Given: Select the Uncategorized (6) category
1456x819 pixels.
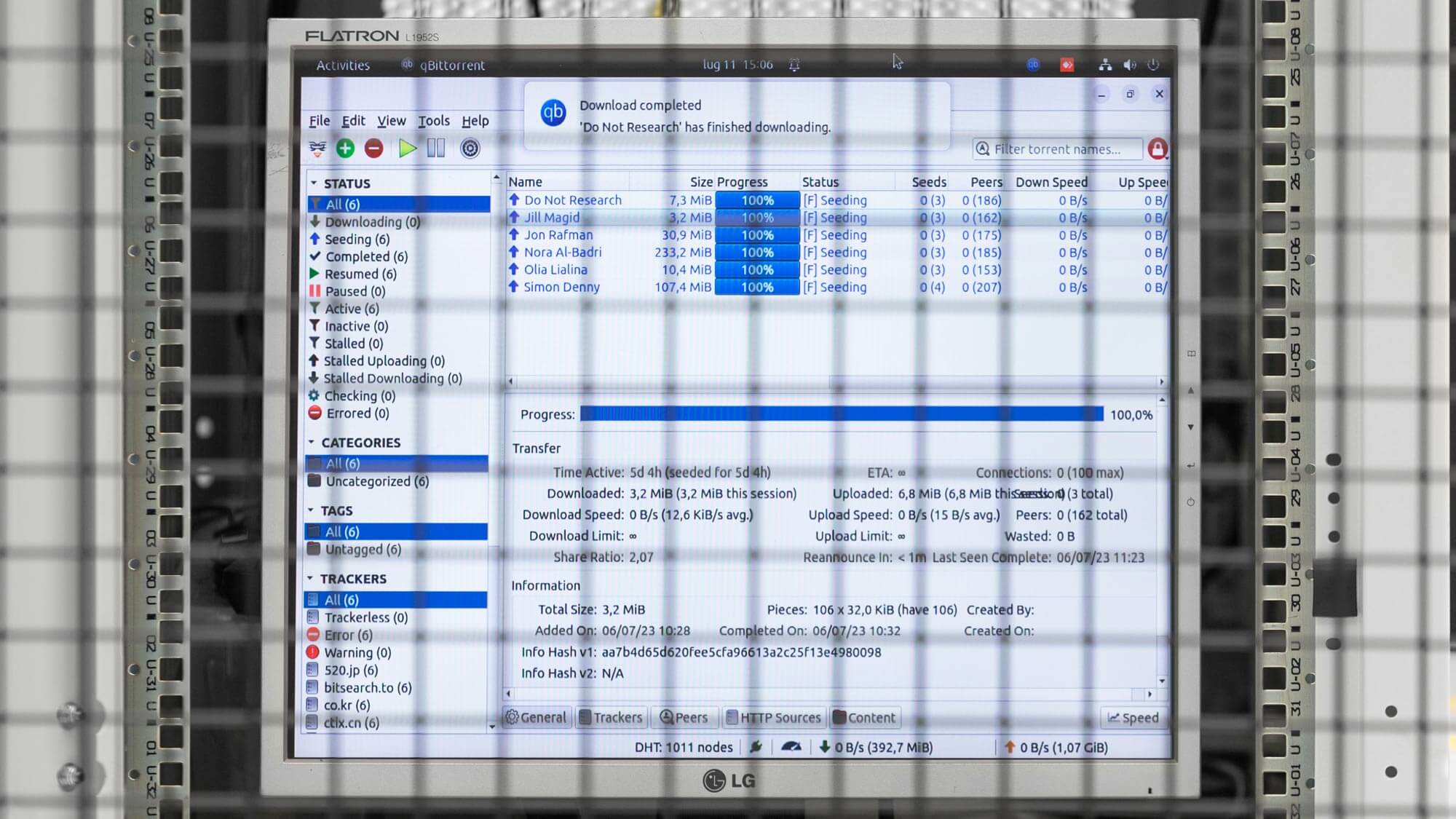Looking at the screenshot, I should pos(397,481).
